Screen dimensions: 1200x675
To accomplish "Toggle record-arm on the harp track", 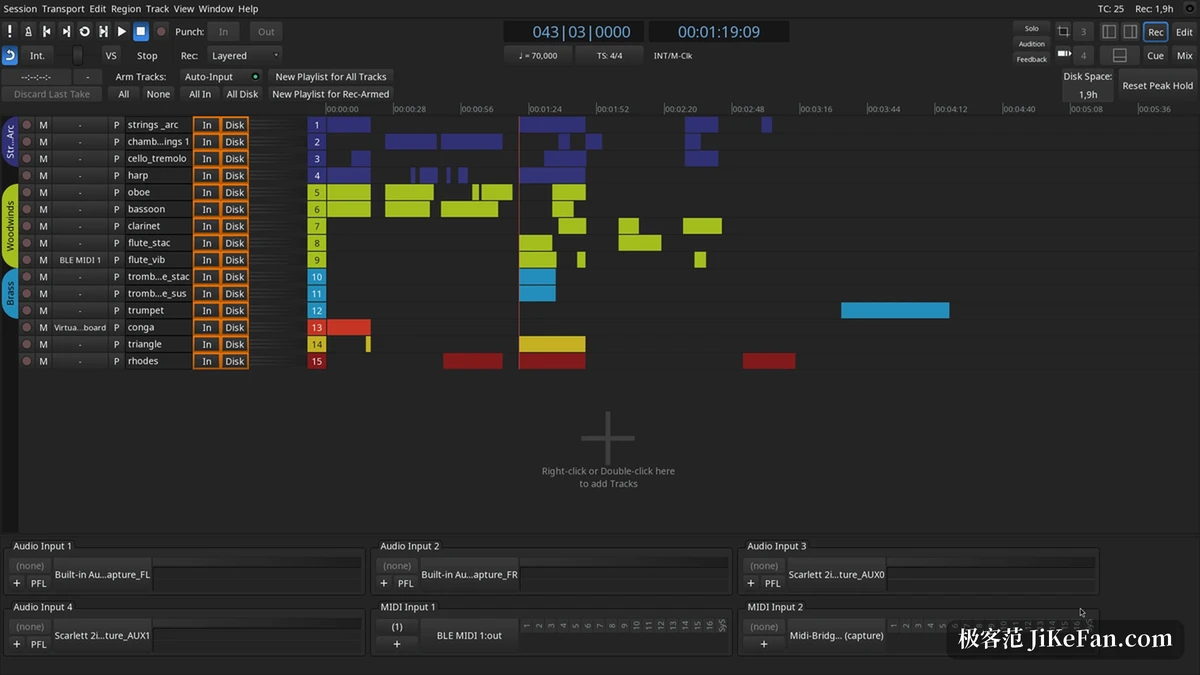I will click(x=27, y=176).
